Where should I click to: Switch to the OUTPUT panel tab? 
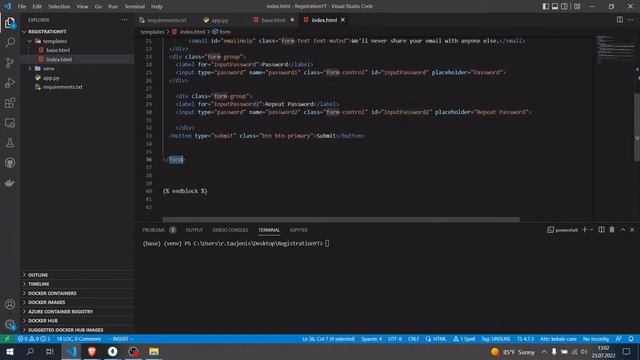(194, 230)
